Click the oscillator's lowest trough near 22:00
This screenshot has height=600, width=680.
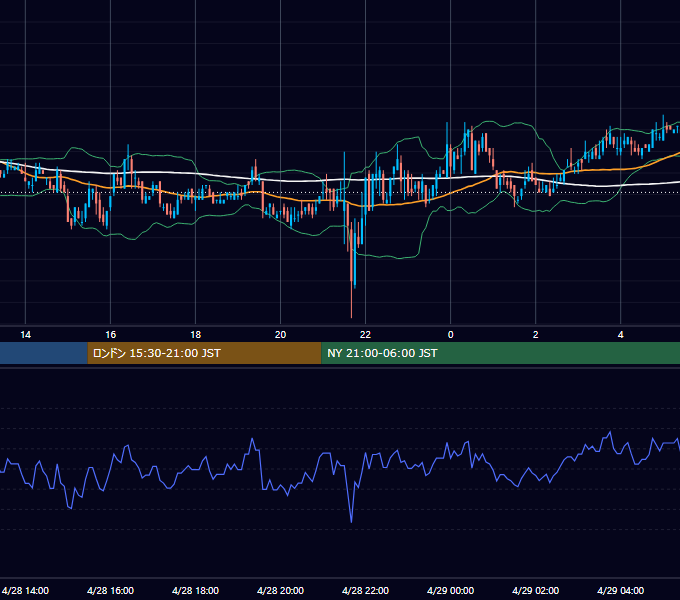(351, 521)
